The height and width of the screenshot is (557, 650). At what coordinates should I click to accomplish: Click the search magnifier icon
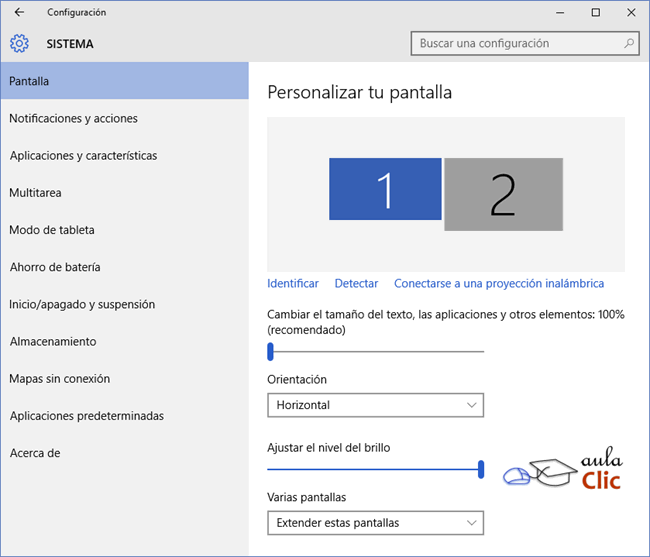point(629,43)
